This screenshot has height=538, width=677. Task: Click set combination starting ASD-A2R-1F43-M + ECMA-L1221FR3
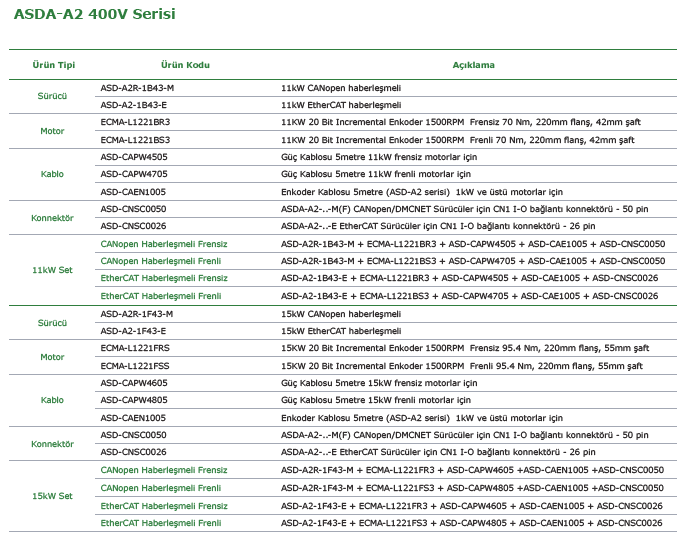(x=472, y=470)
